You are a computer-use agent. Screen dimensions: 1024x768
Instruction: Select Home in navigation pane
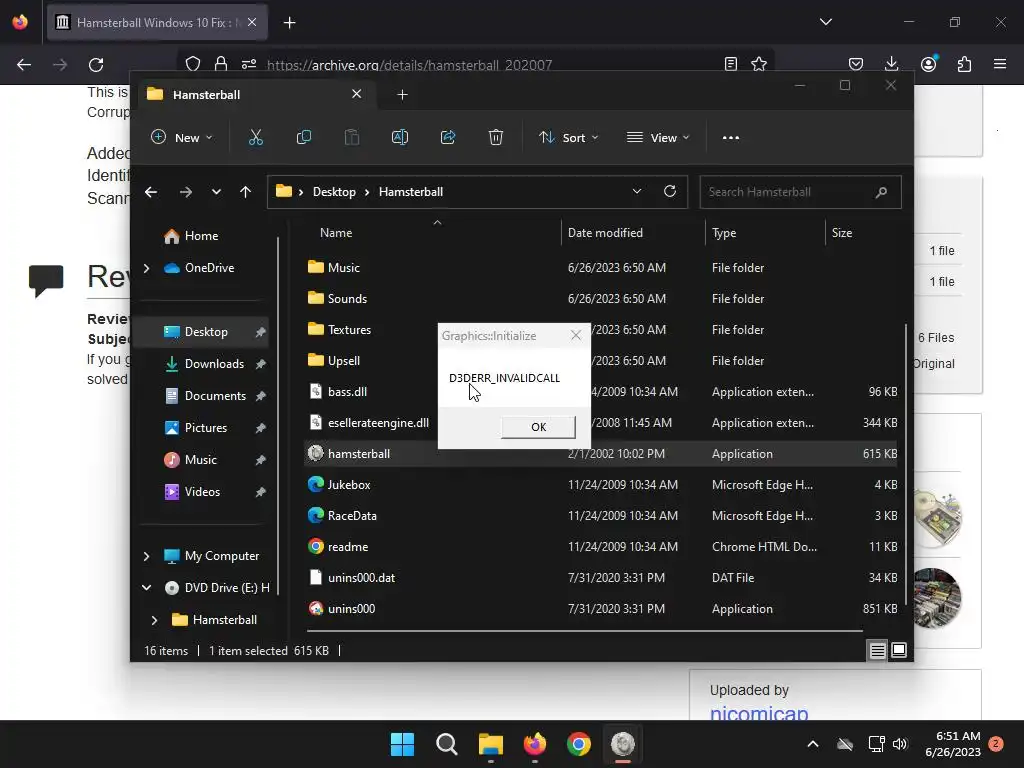tap(201, 236)
